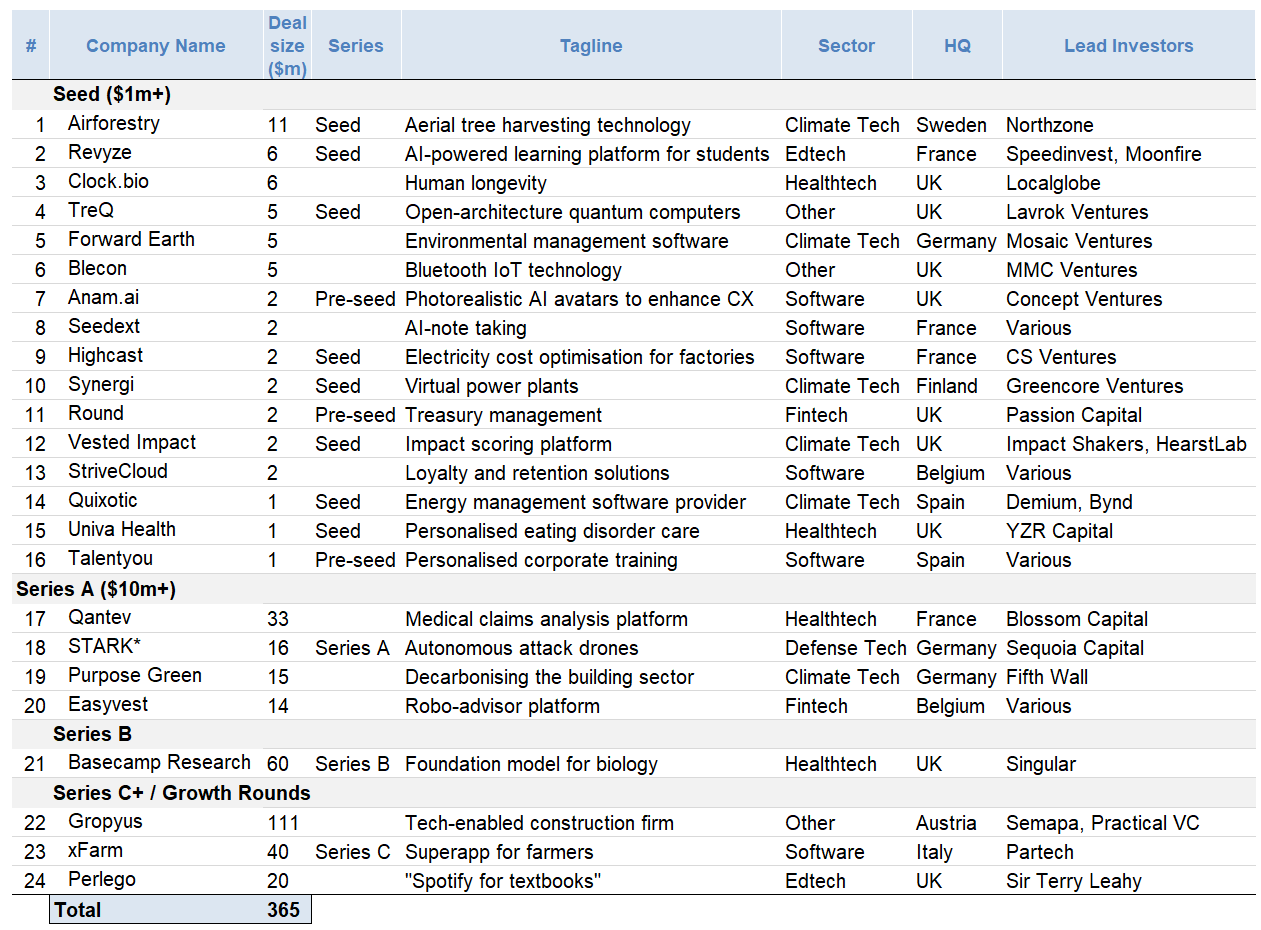Select the Sector column header
The width and height of the screenshot is (1261, 930).
pos(846,46)
